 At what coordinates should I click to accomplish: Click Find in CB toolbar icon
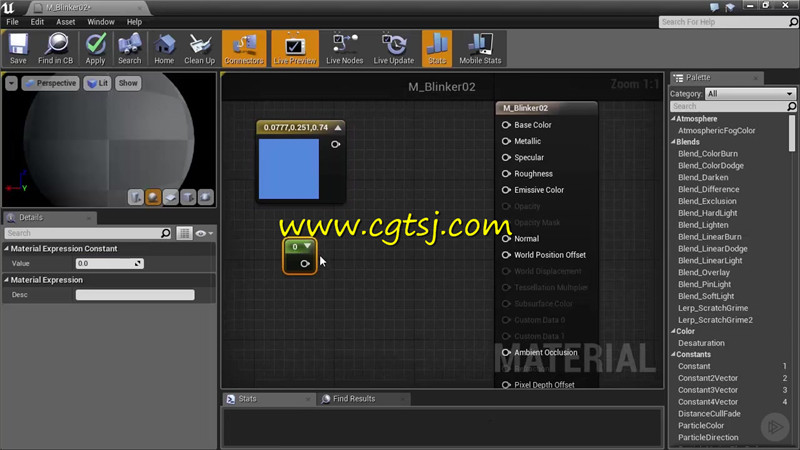56,48
